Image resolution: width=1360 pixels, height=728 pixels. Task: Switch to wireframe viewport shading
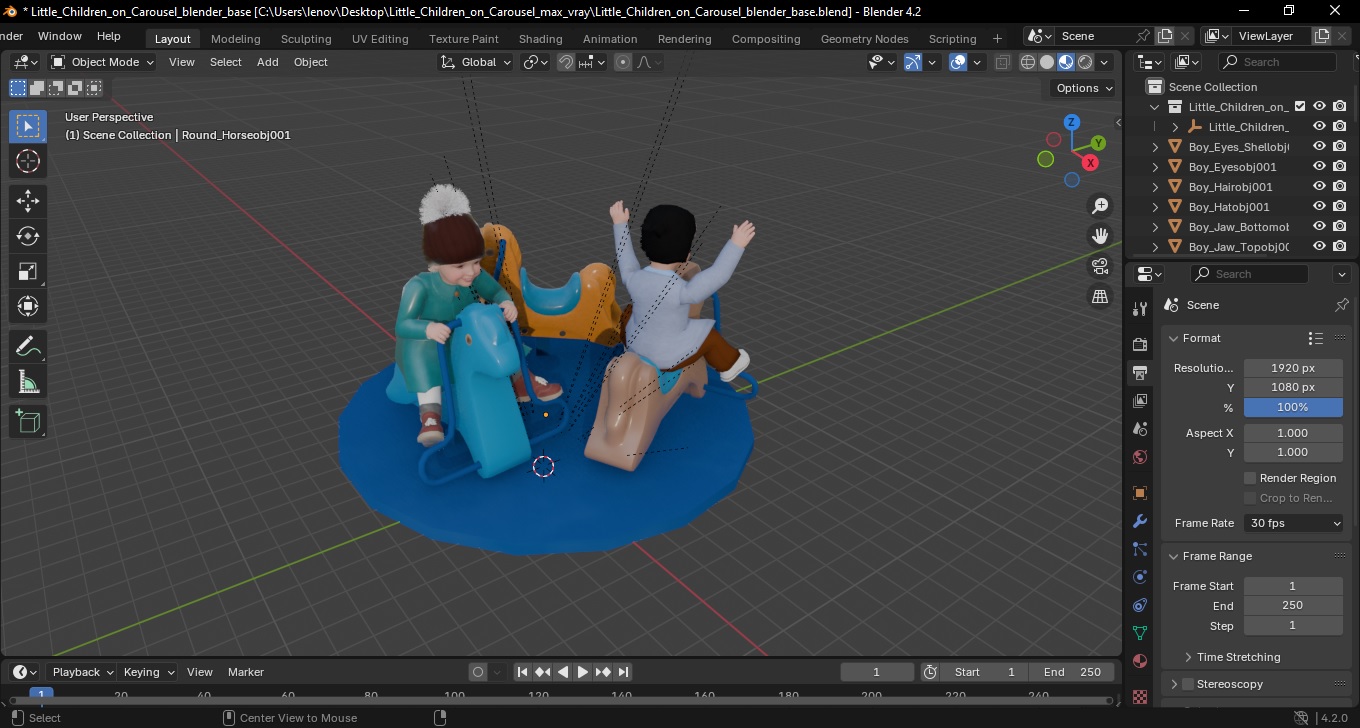[1027, 62]
